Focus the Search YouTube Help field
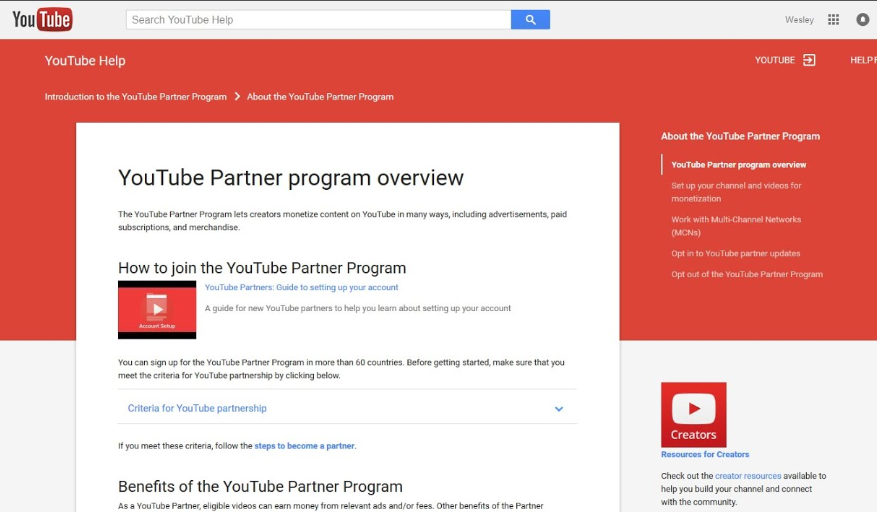This screenshot has width=877, height=512. pos(318,20)
